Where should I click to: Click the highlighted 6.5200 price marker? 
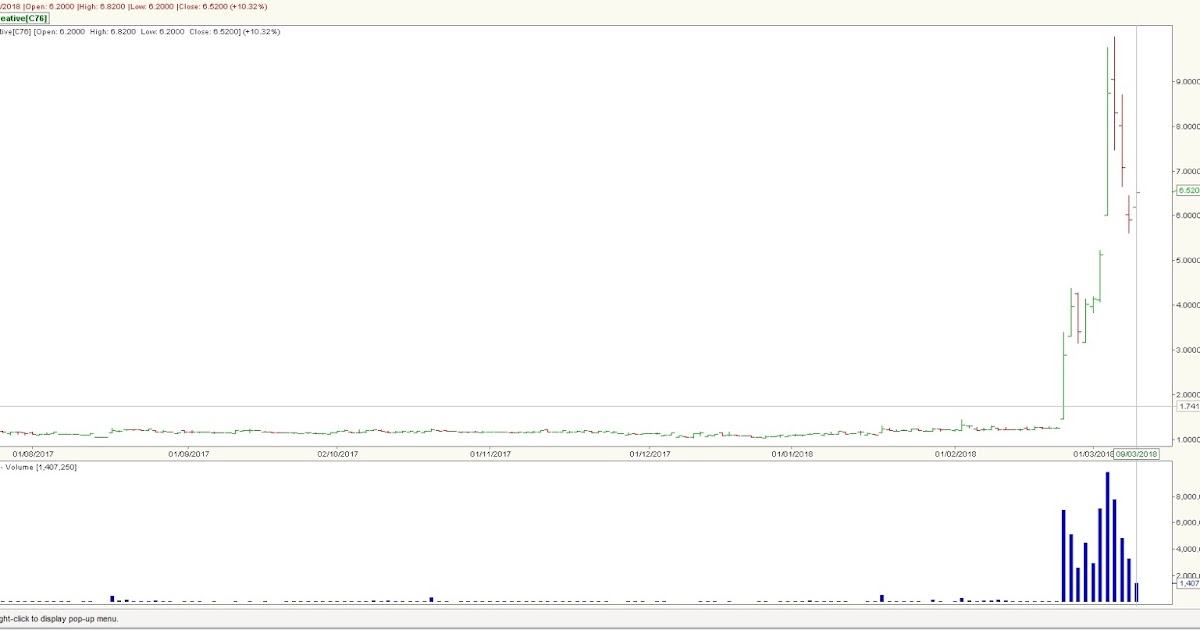coord(1190,189)
